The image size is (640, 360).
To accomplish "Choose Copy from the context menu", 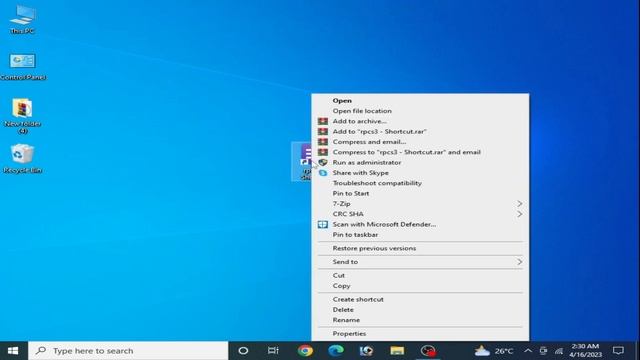I will pyautogui.click(x=420, y=286).
